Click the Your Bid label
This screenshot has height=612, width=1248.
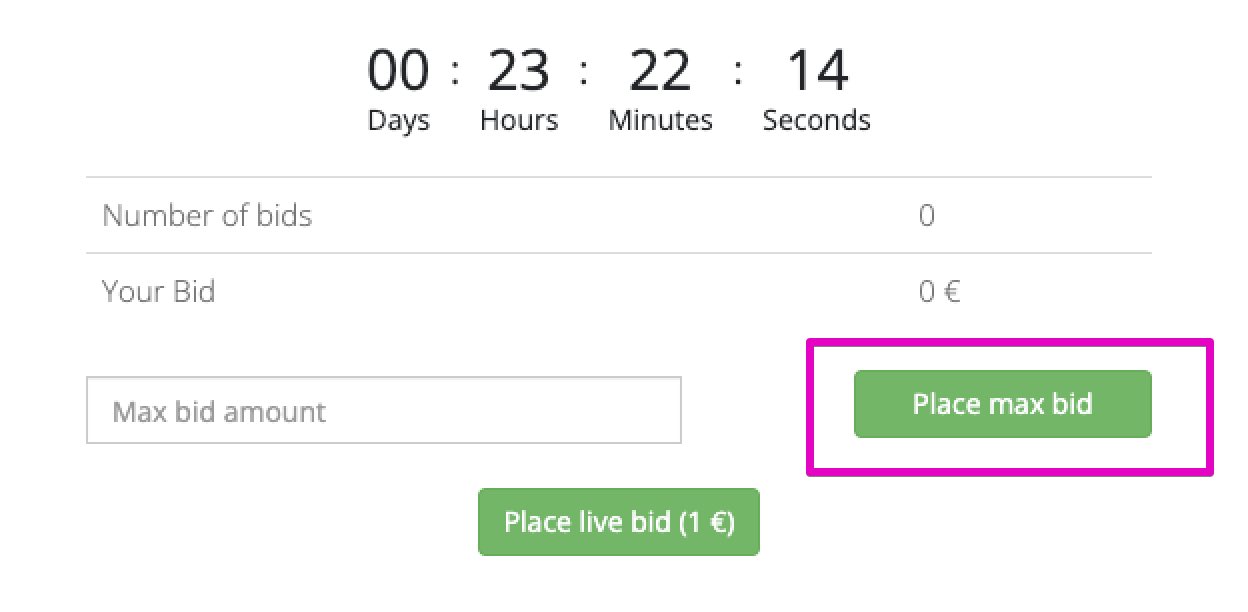(x=158, y=292)
